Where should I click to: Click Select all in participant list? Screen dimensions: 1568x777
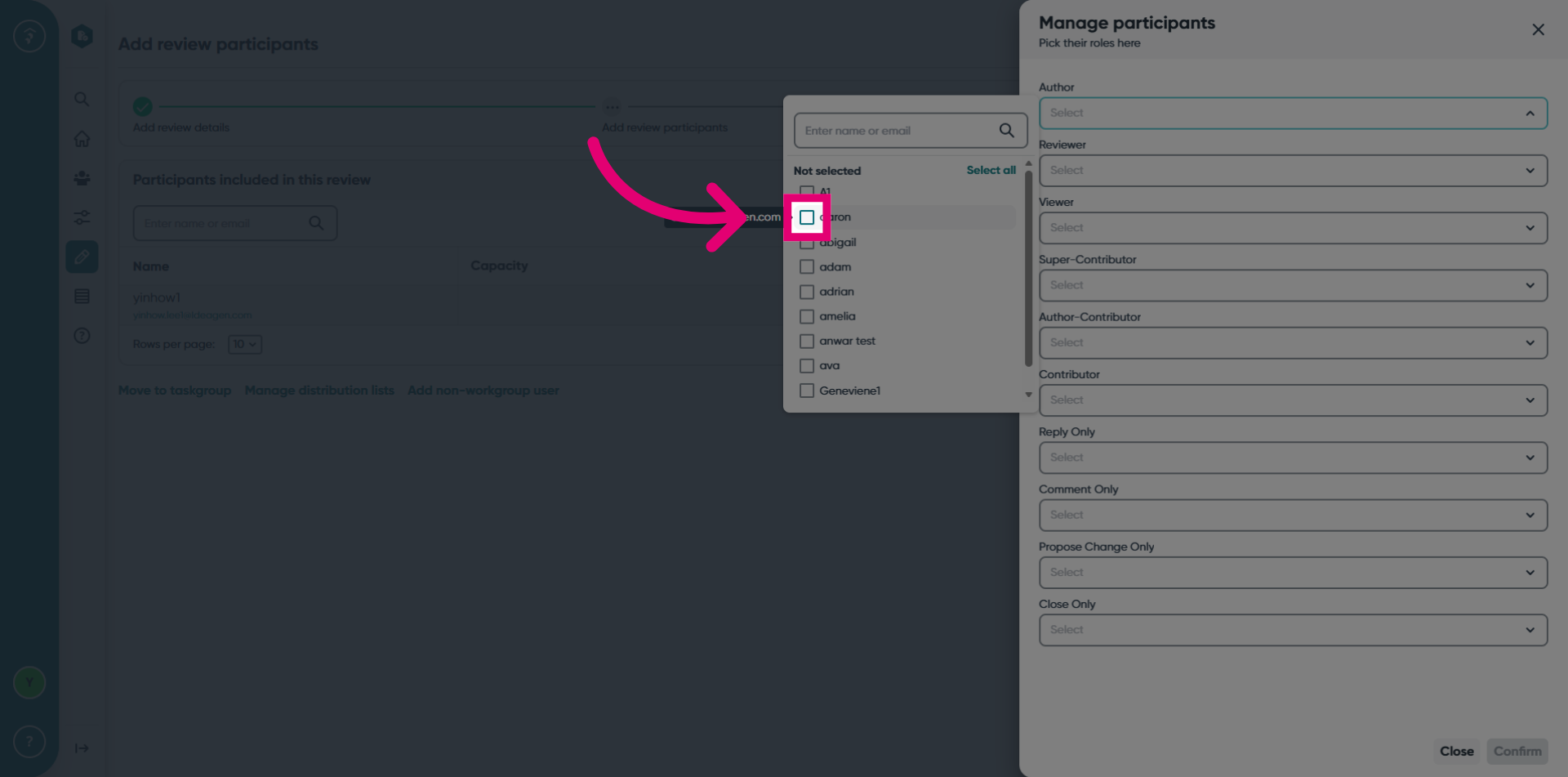click(x=991, y=170)
